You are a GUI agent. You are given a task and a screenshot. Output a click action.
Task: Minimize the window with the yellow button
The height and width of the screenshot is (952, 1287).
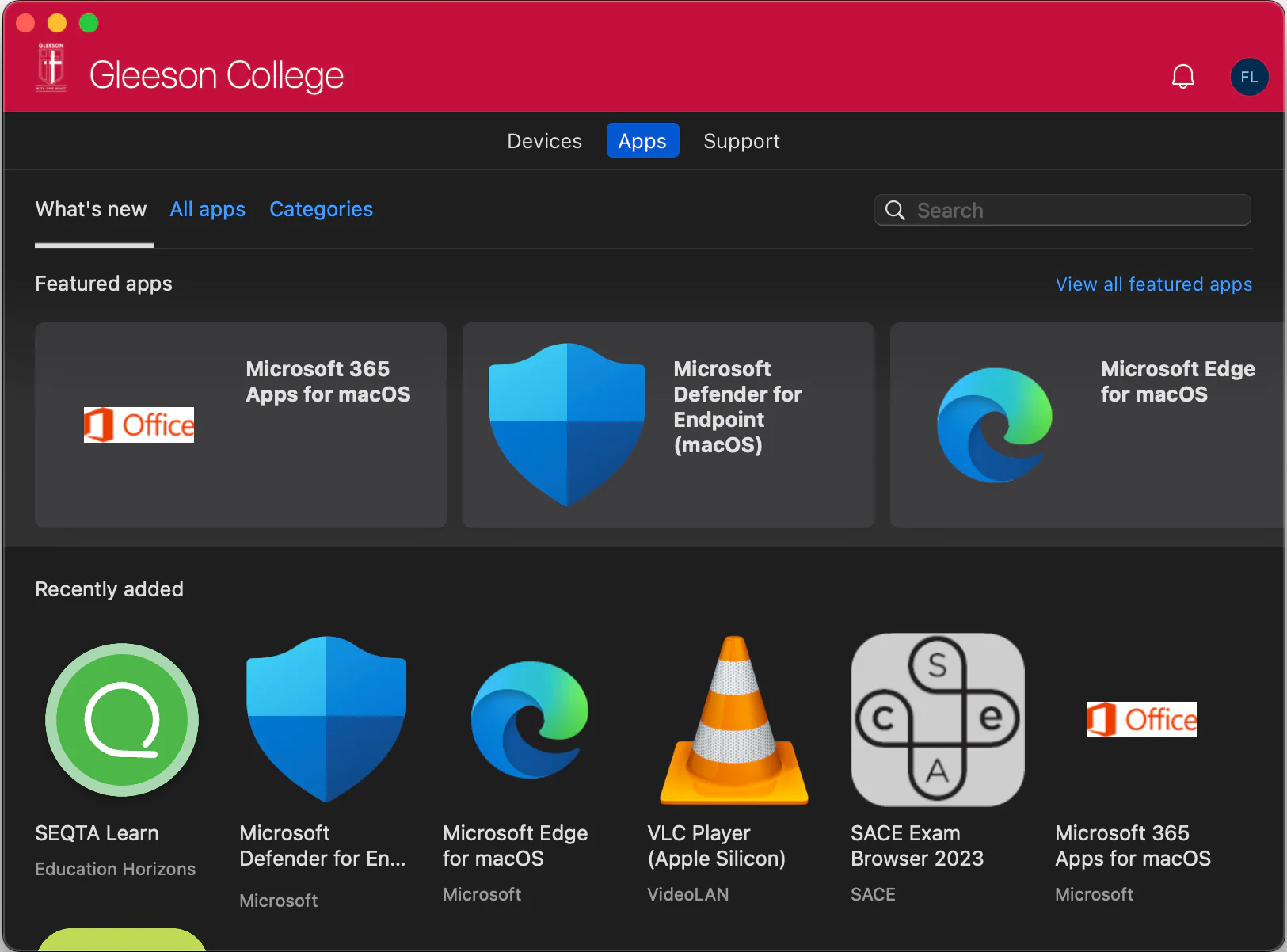coord(57,23)
